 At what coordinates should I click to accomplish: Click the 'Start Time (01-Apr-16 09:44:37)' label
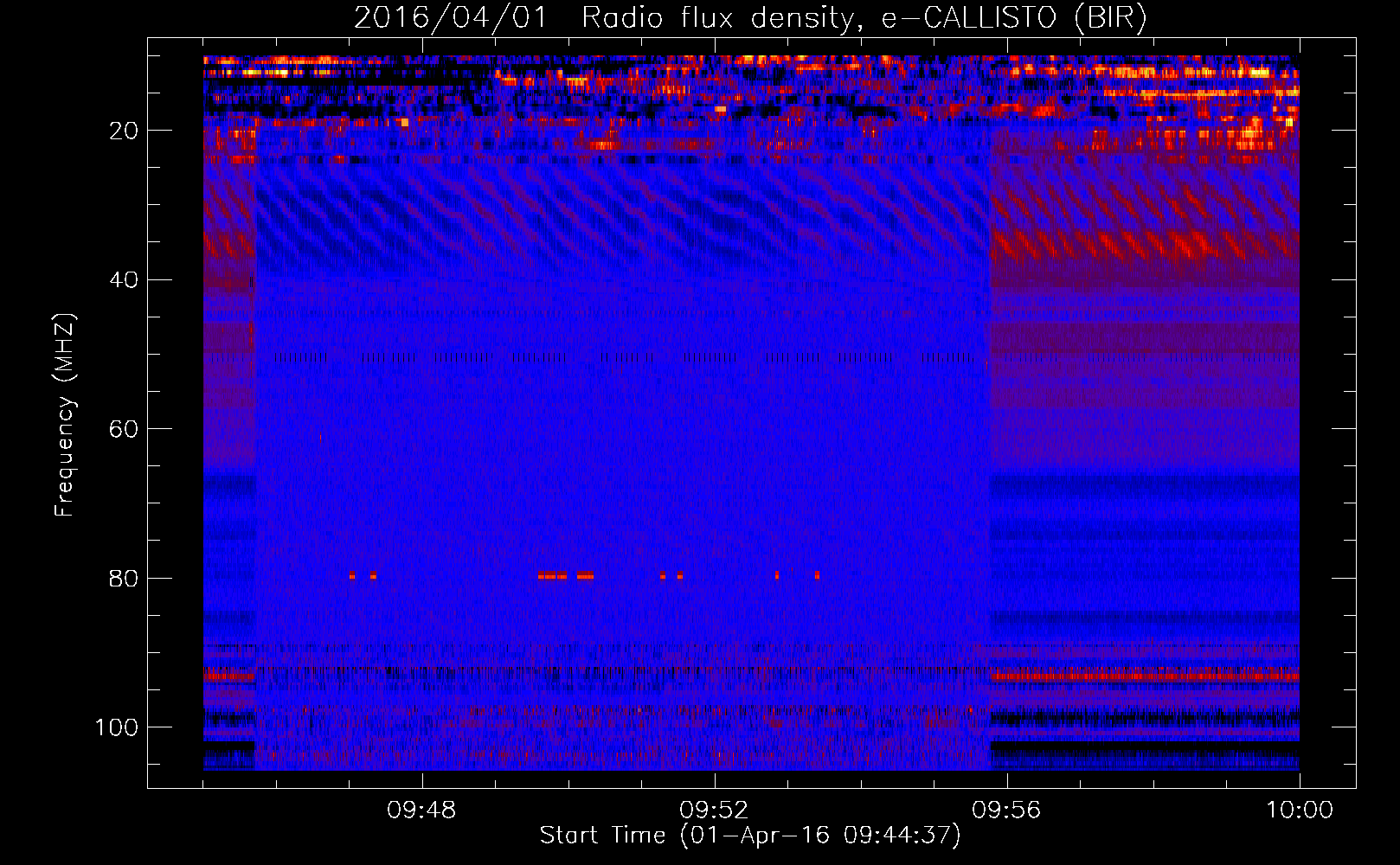(x=750, y=836)
